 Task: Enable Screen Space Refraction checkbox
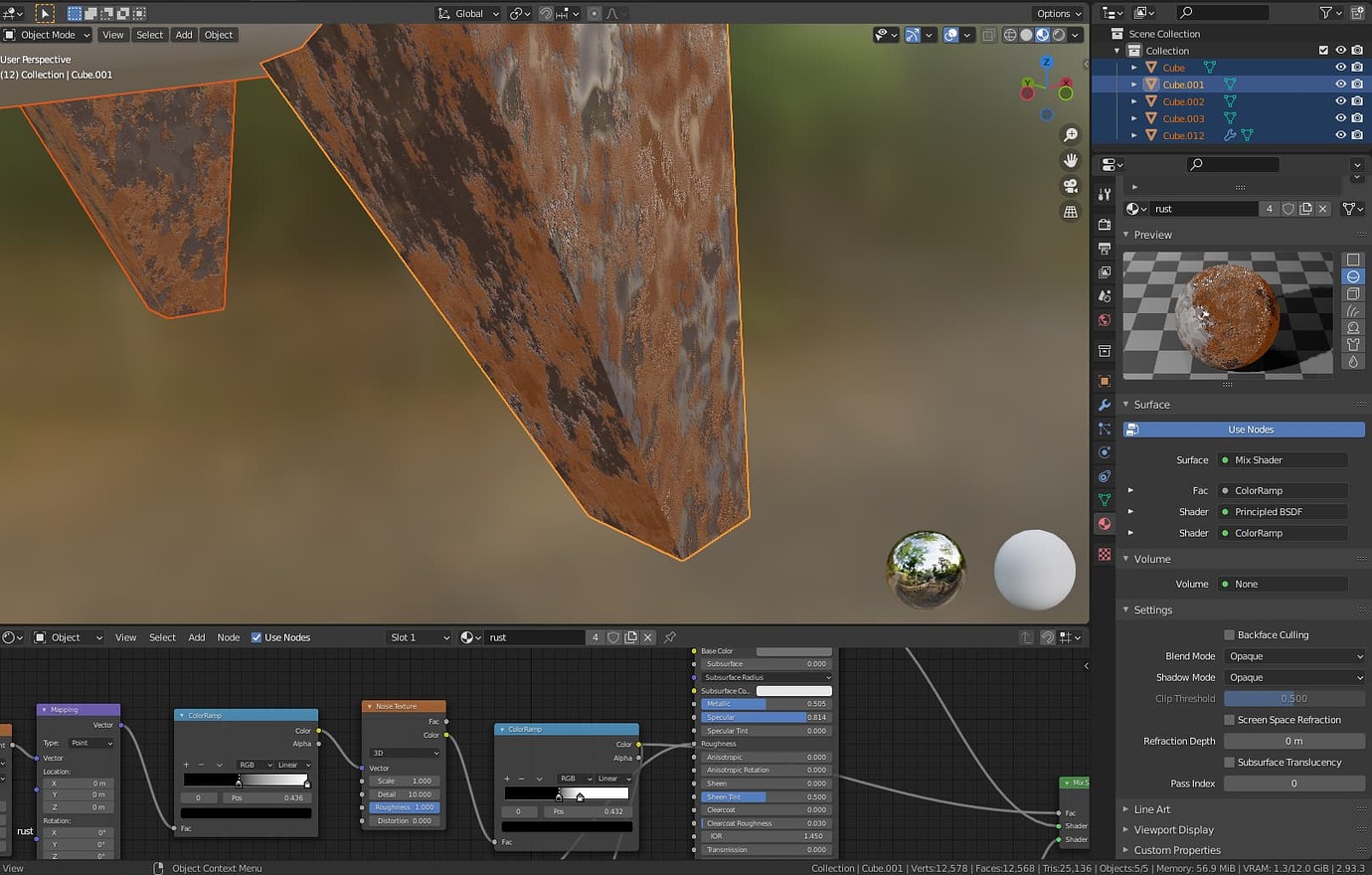pos(1229,720)
